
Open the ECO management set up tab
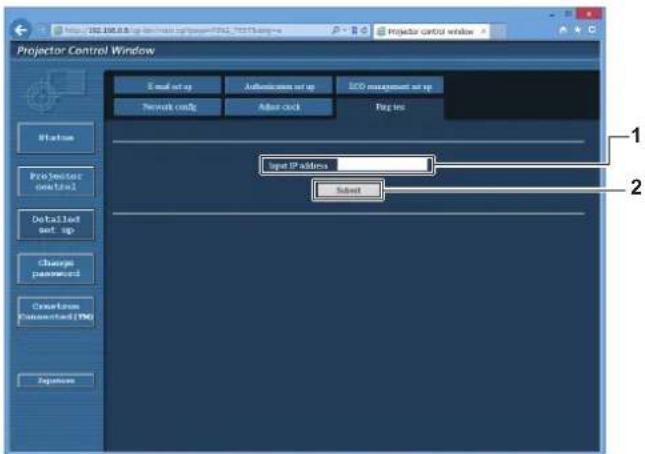[x=390, y=86]
